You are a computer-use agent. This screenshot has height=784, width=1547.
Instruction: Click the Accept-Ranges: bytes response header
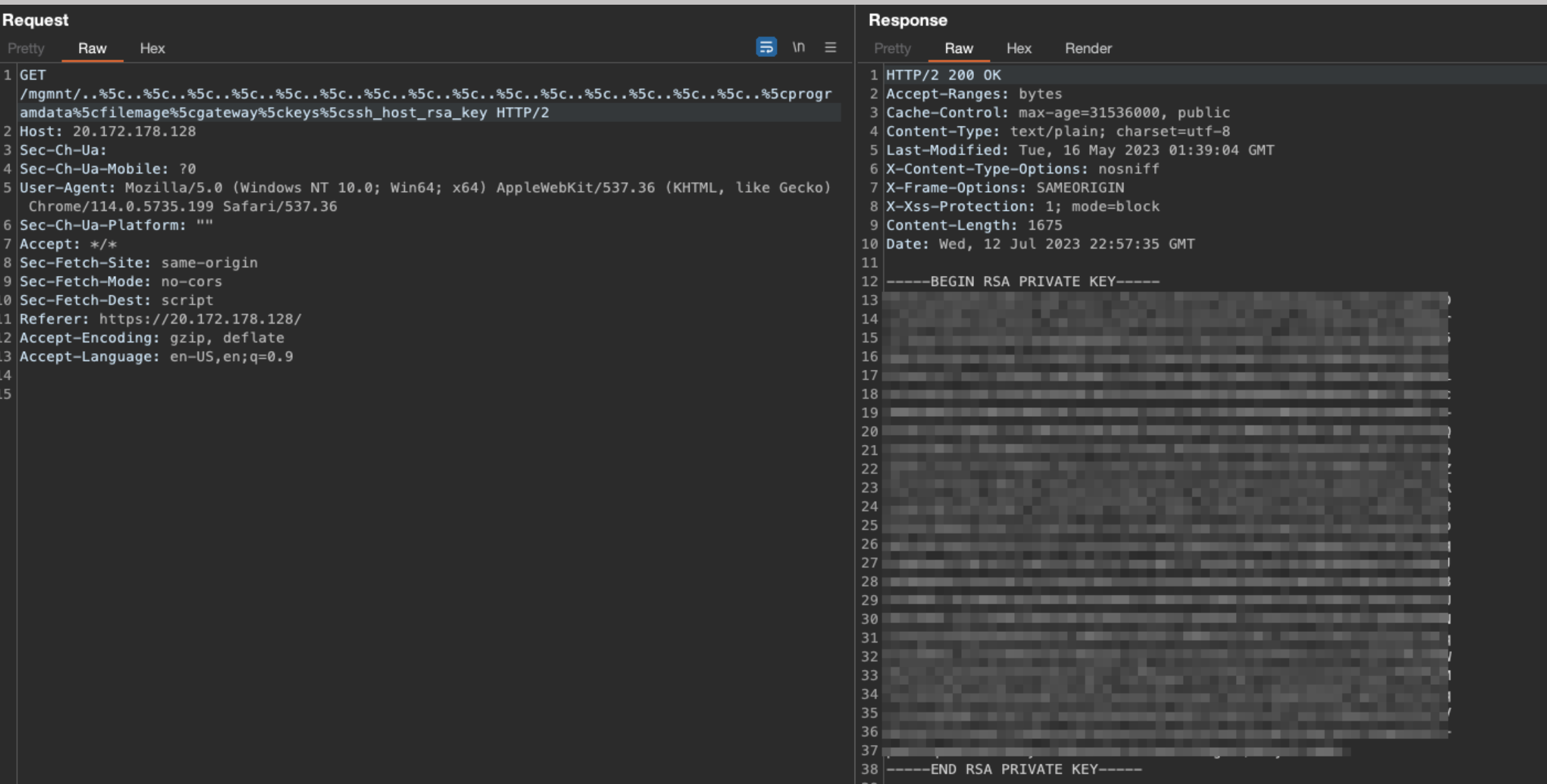point(975,94)
